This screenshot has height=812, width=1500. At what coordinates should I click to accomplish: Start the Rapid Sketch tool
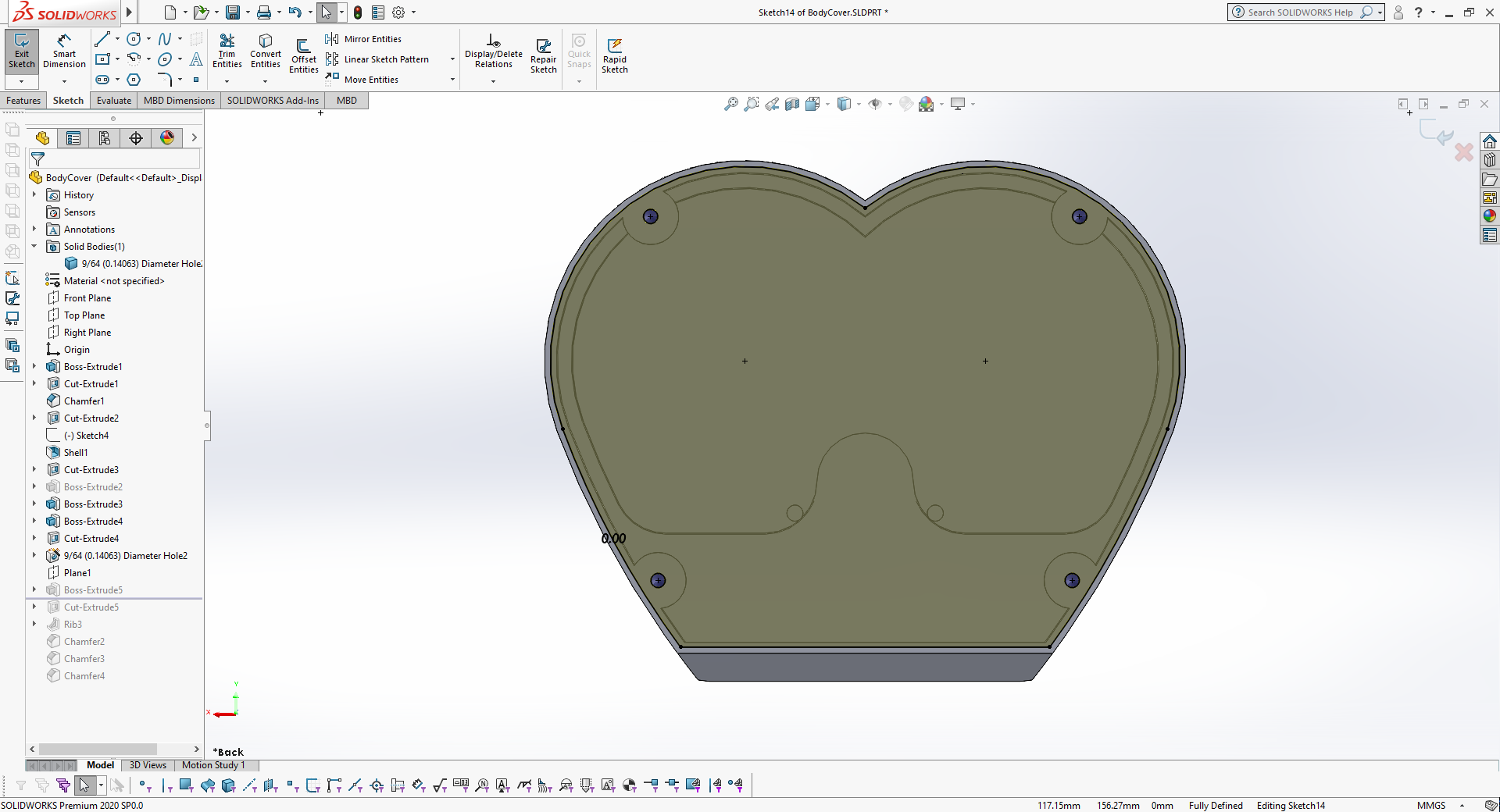[x=615, y=55]
